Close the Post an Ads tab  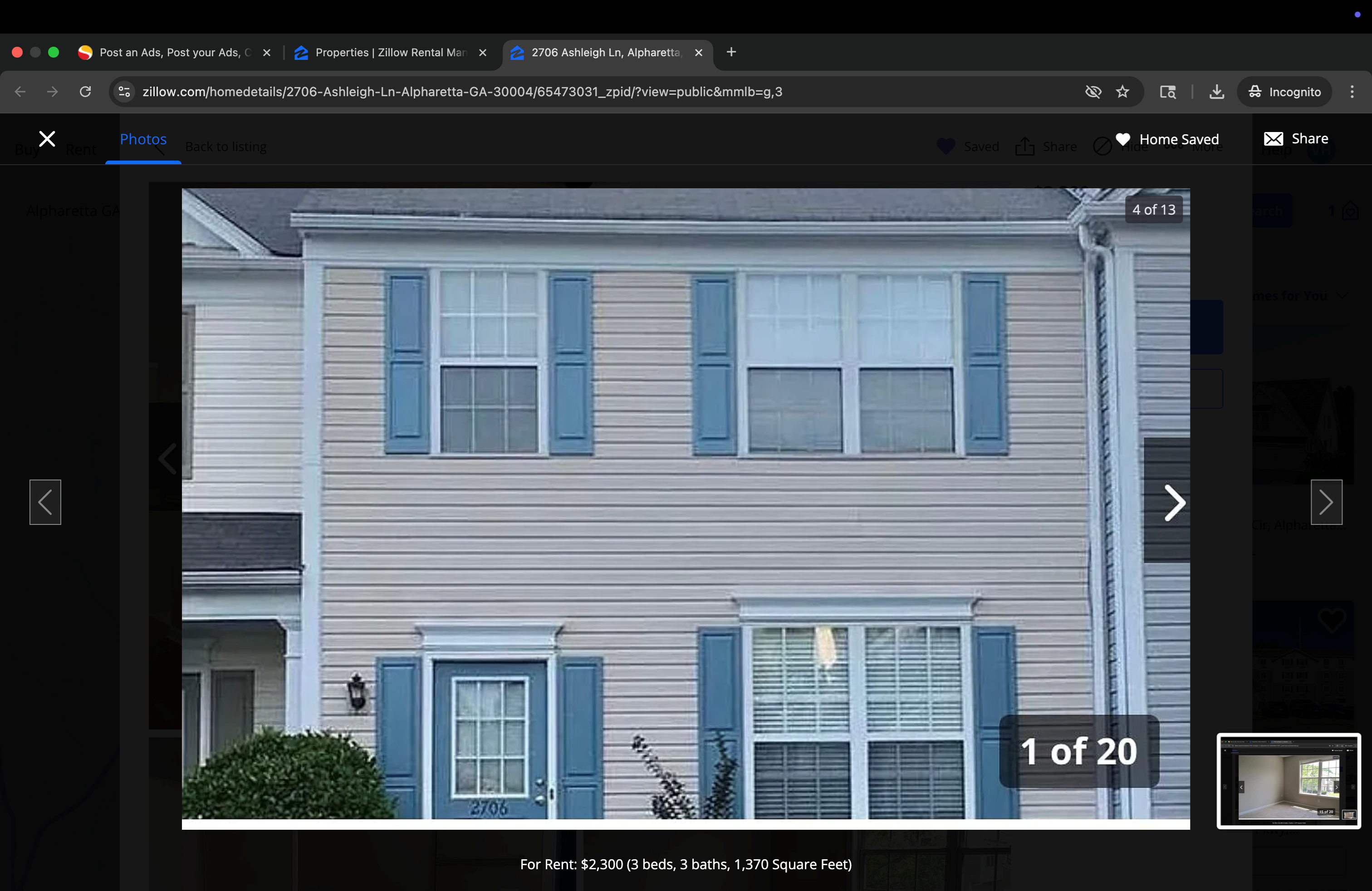coord(266,53)
